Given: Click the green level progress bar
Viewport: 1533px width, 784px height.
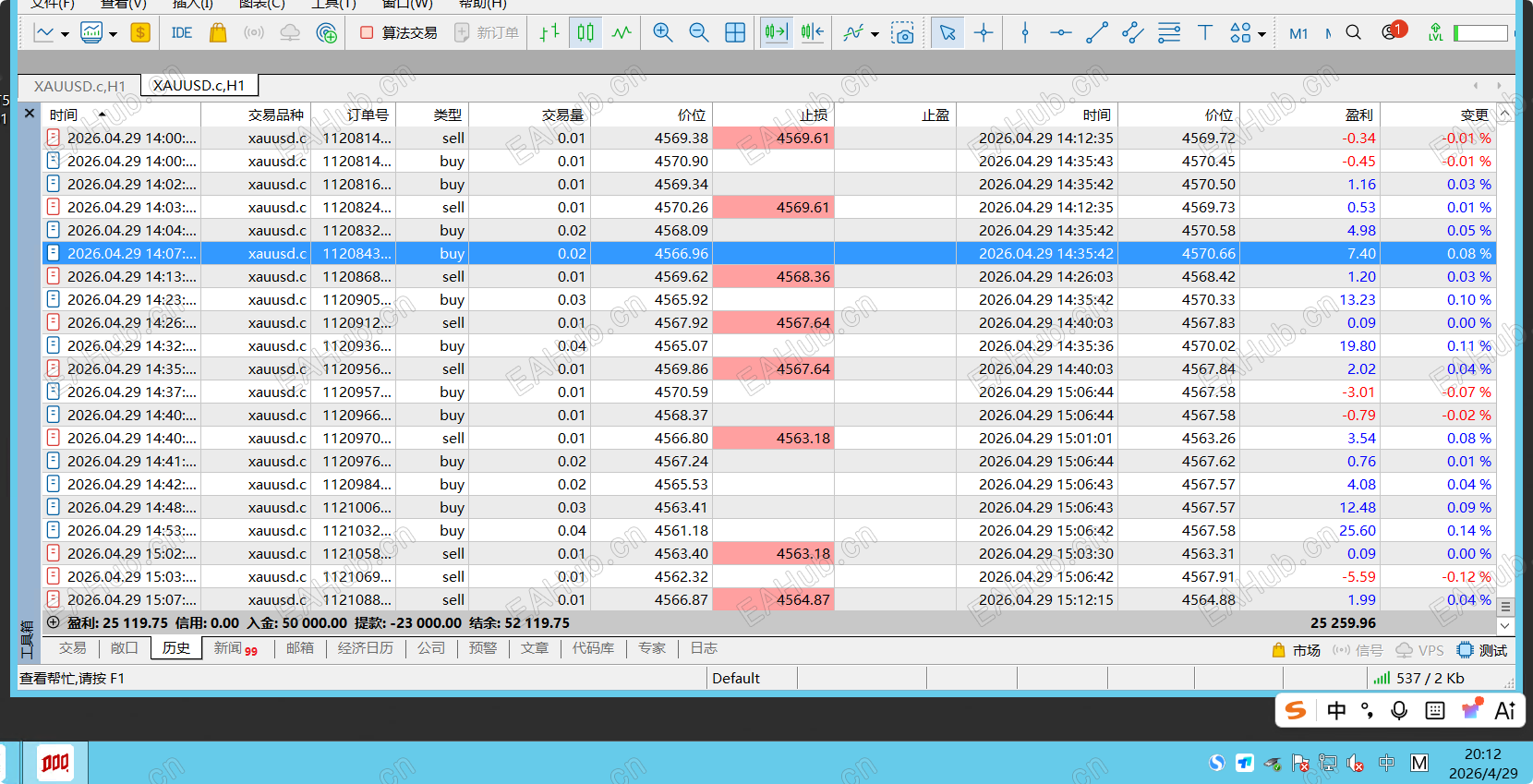Looking at the screenshot, I should 1480,33.
